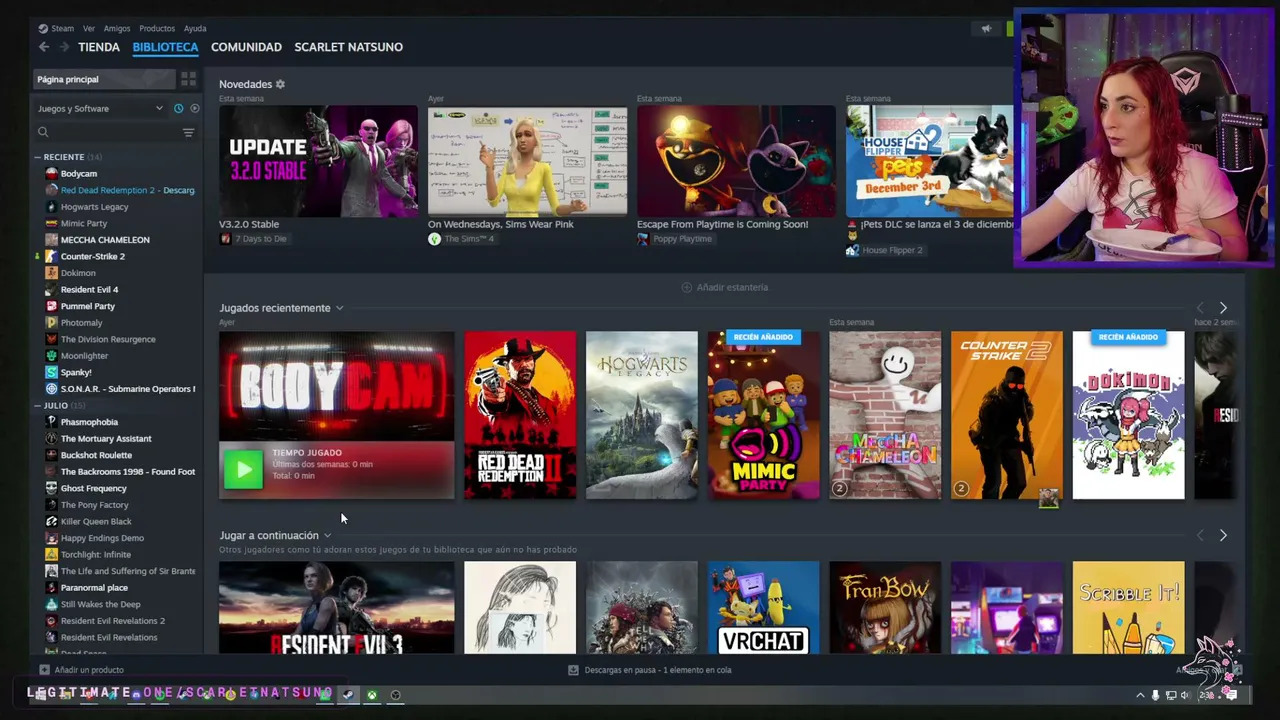This screenshot has width=1280, height=720.
Task: Open the Red Dead Redemption II cover
Action: pos(520,415)
